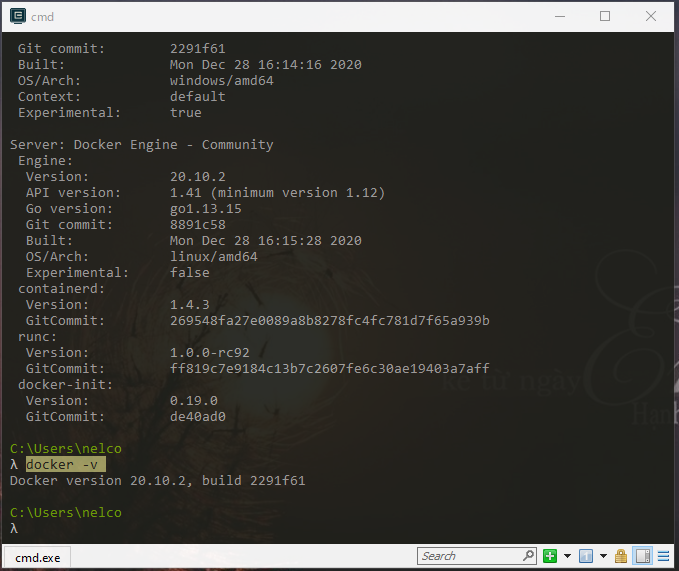Close the cmd window
679x571 pixels.
[651, 16]
